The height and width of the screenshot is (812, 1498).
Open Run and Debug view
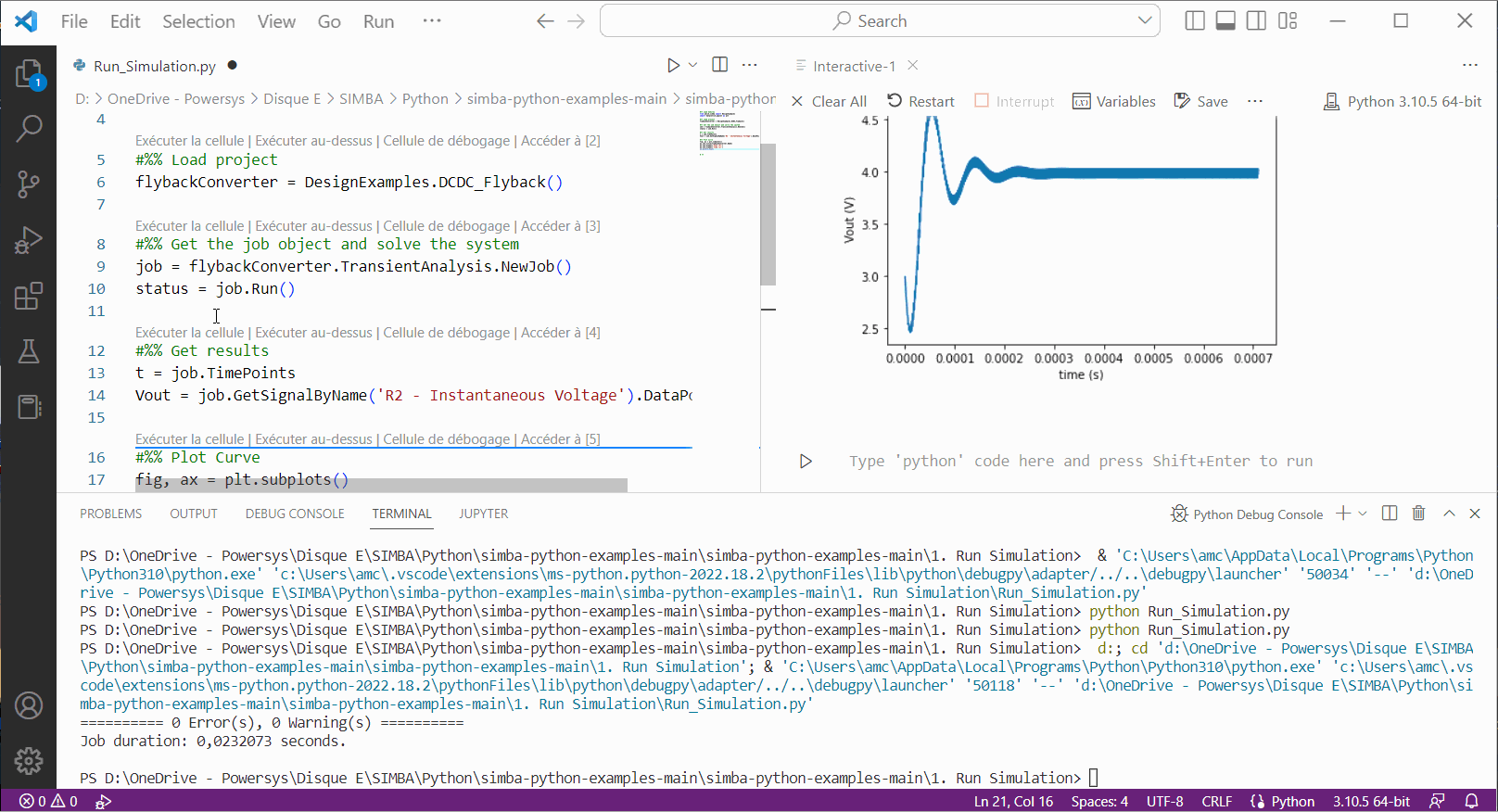tap(29, 240)
